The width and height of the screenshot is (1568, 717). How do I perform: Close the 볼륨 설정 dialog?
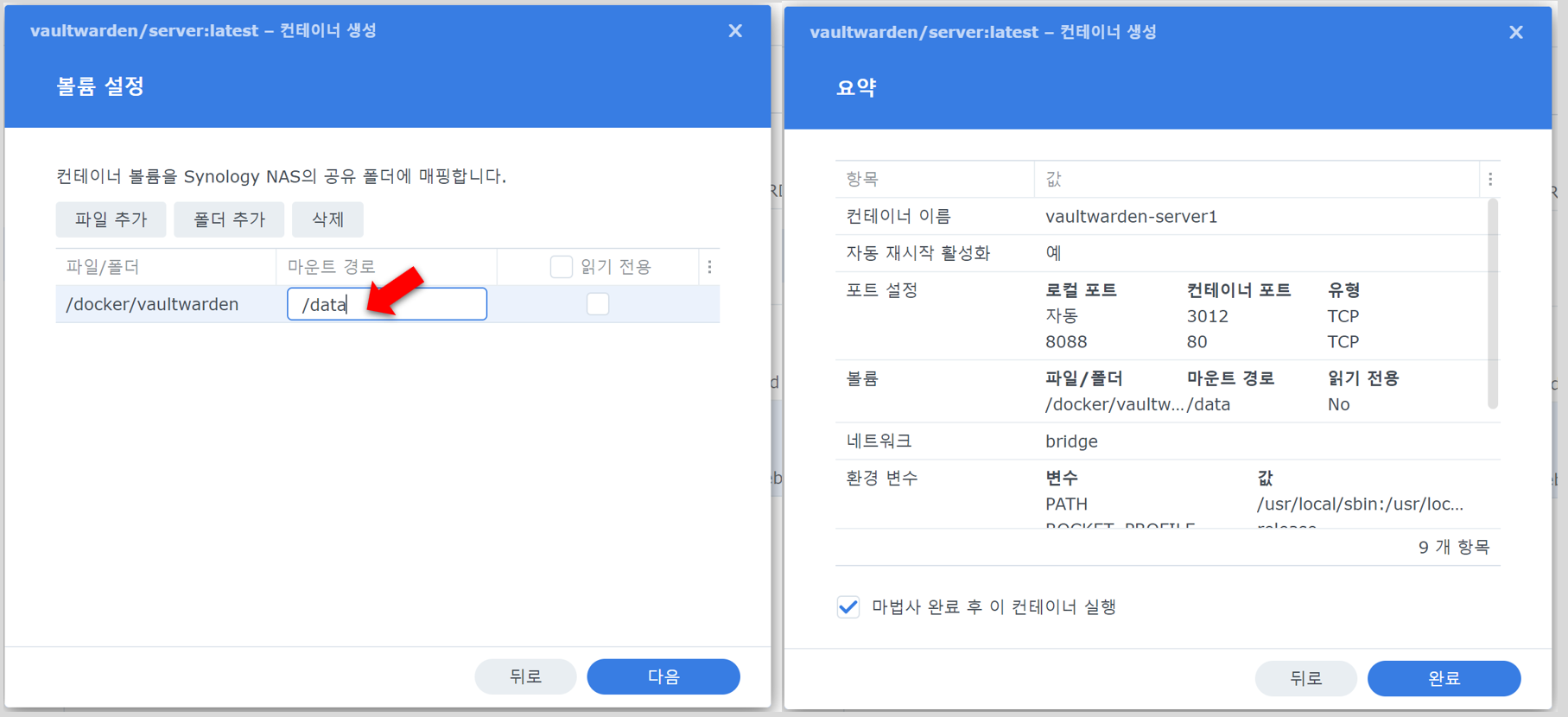coord(735,31)
